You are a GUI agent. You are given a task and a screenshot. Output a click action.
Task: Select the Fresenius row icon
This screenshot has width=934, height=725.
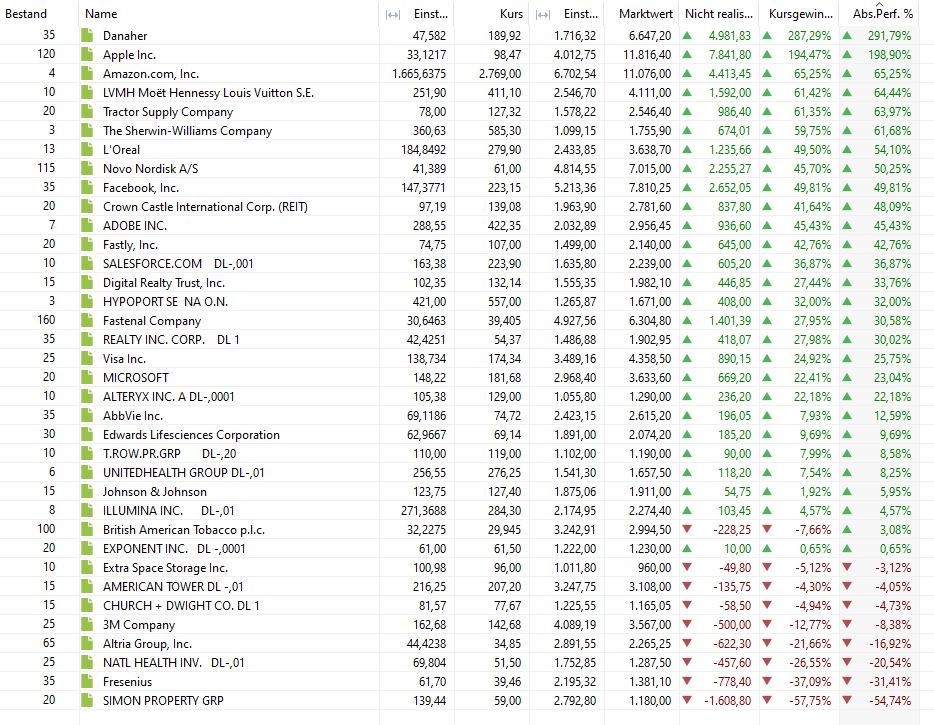point(87,682)
